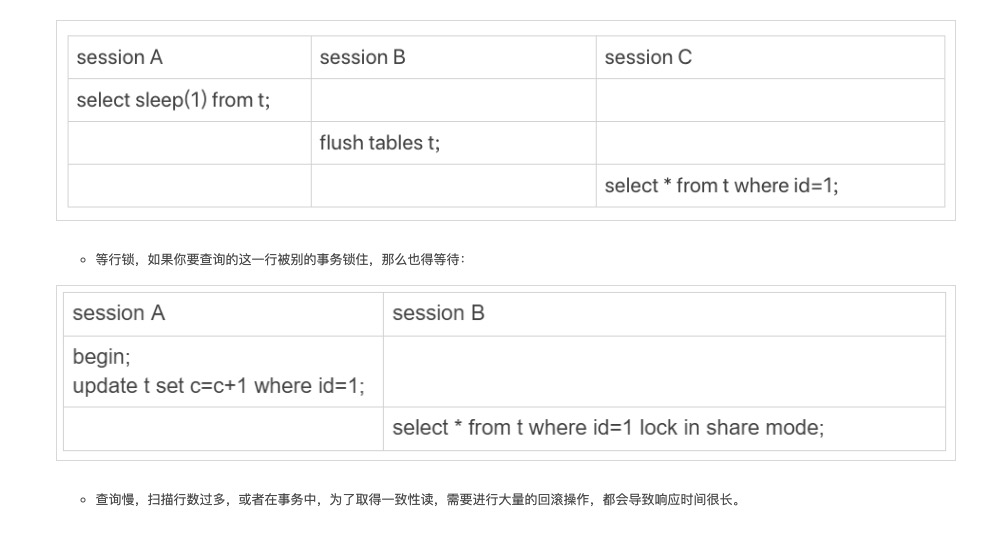Click bullet marker before the 等行锁 paragraph
997x546 pixels.
click(83, 260)
